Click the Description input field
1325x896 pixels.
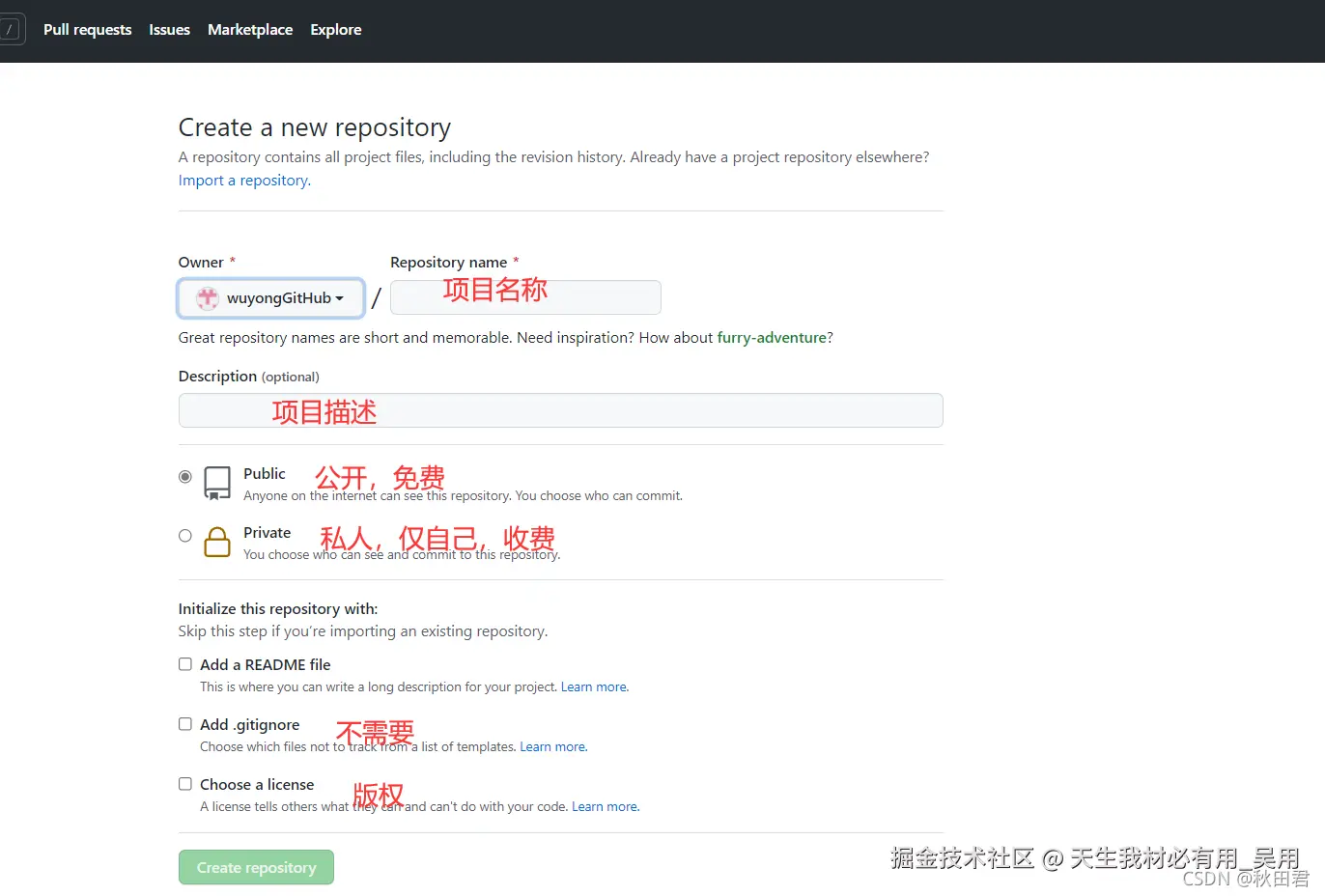pos(560,409)
